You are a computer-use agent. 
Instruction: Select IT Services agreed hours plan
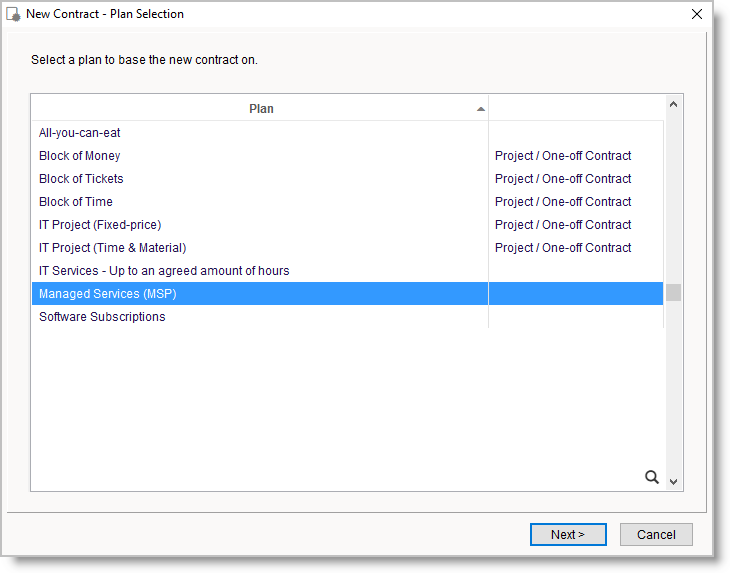click(x=164, y=271)
